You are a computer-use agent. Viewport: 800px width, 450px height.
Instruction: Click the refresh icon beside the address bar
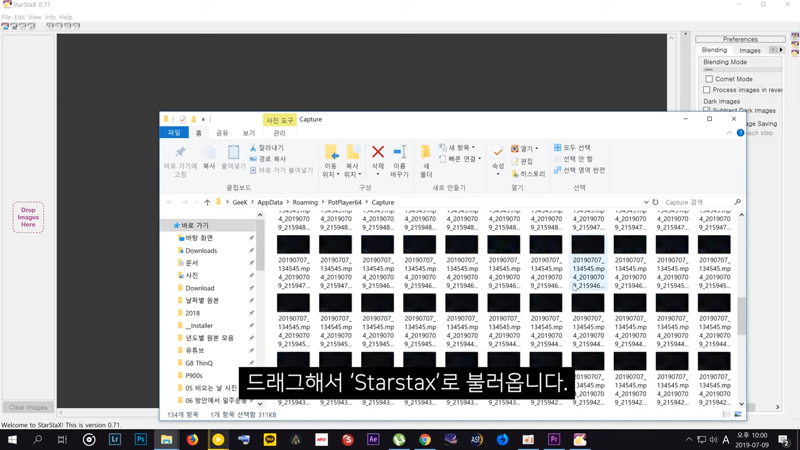(655, 202)
